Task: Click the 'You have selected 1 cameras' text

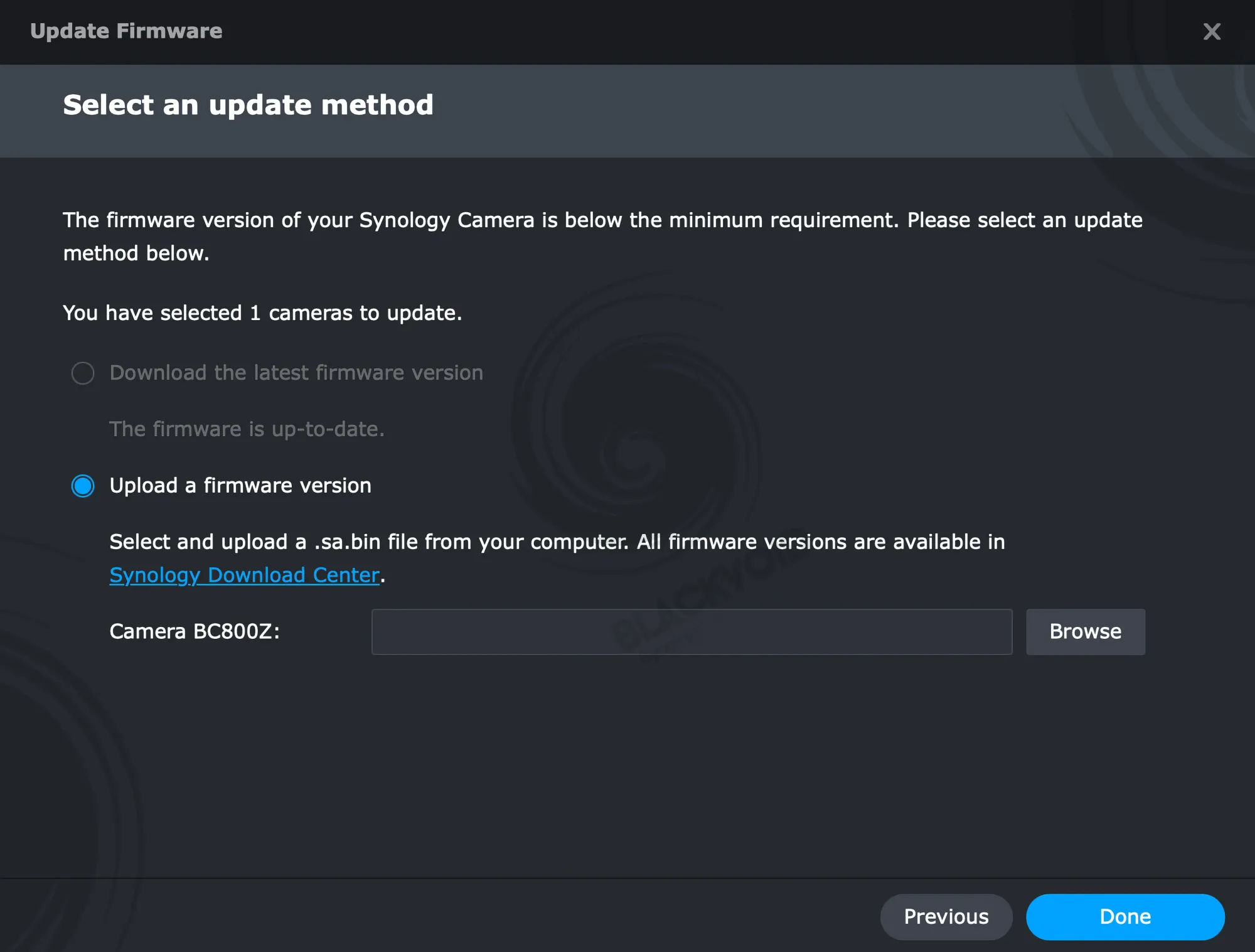Action: (262, 313)
